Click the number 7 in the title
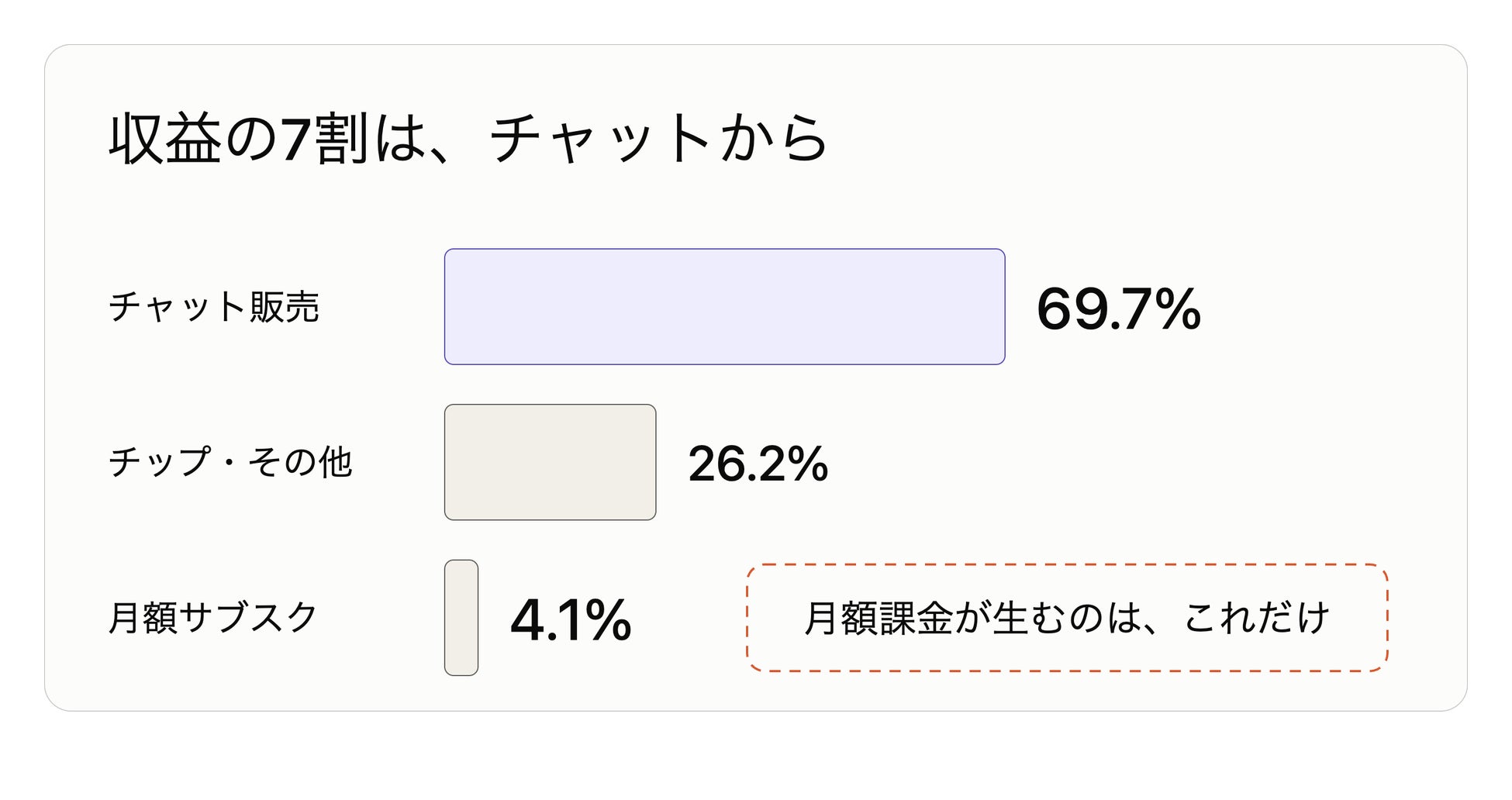Viewport: 1512px width, 800px height. coord(295,140)
